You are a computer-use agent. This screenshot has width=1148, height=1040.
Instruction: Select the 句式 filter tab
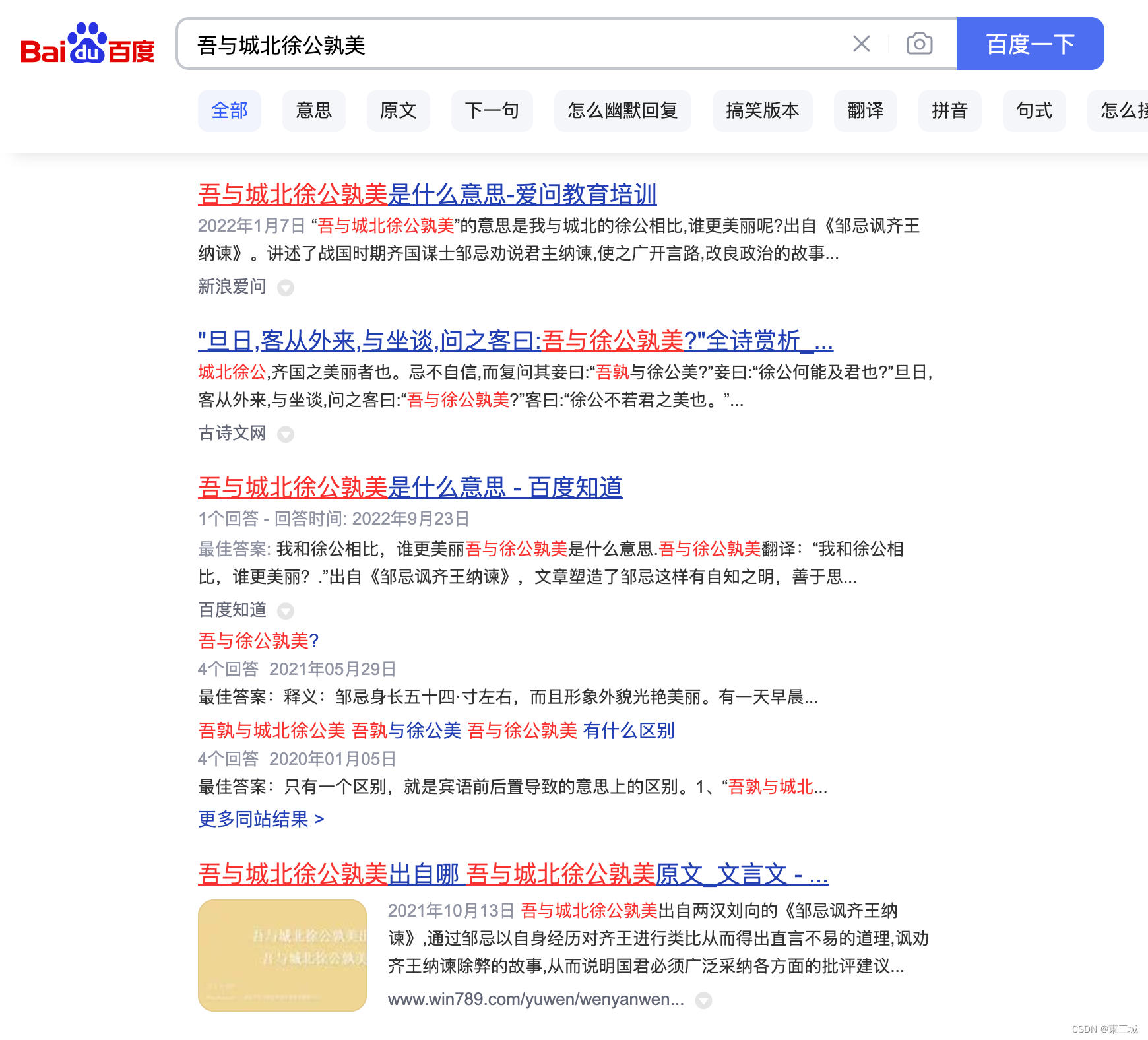pyautogui.click(x=1034, y=111)
